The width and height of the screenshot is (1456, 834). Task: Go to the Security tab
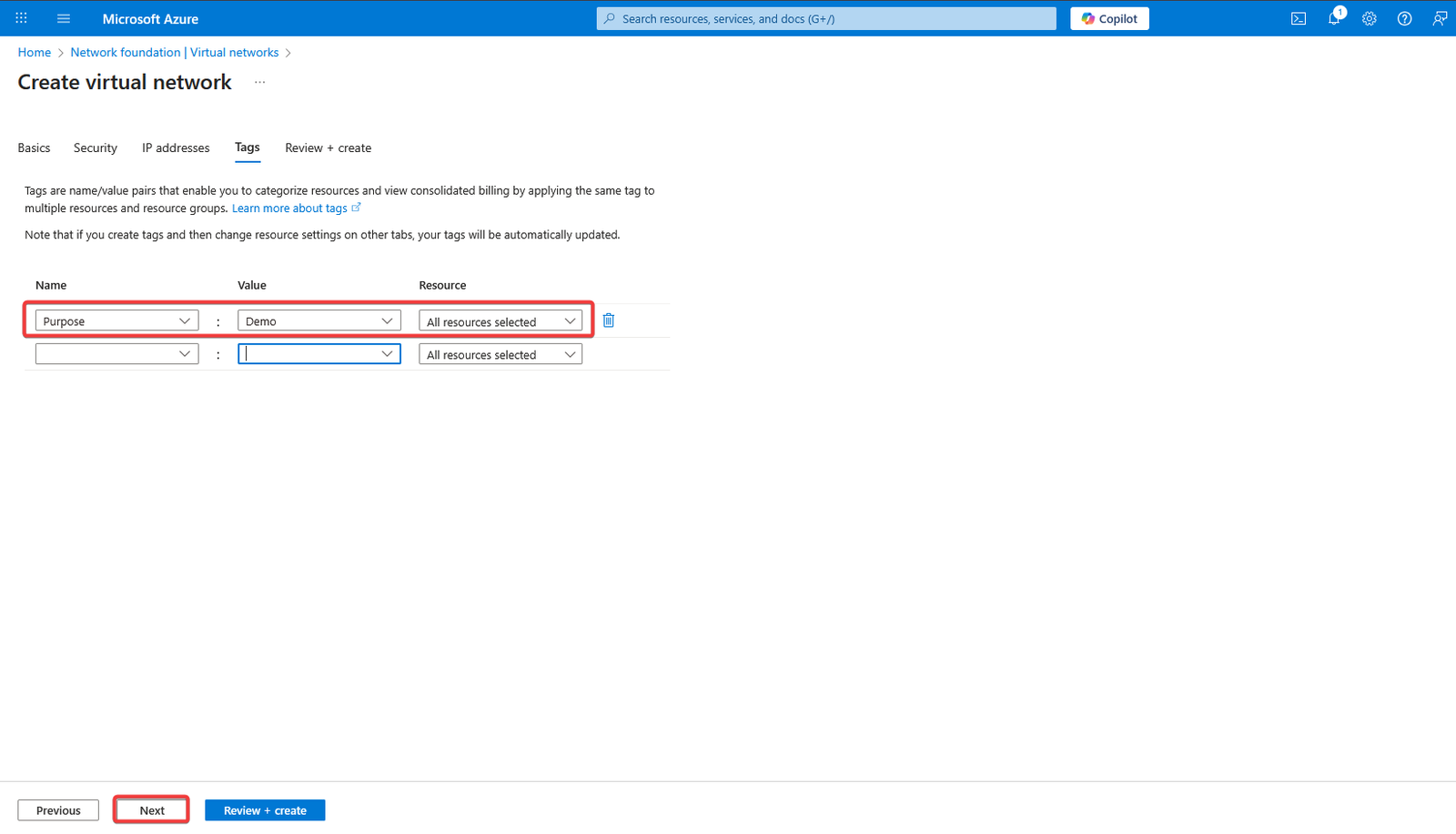point(96,147)
